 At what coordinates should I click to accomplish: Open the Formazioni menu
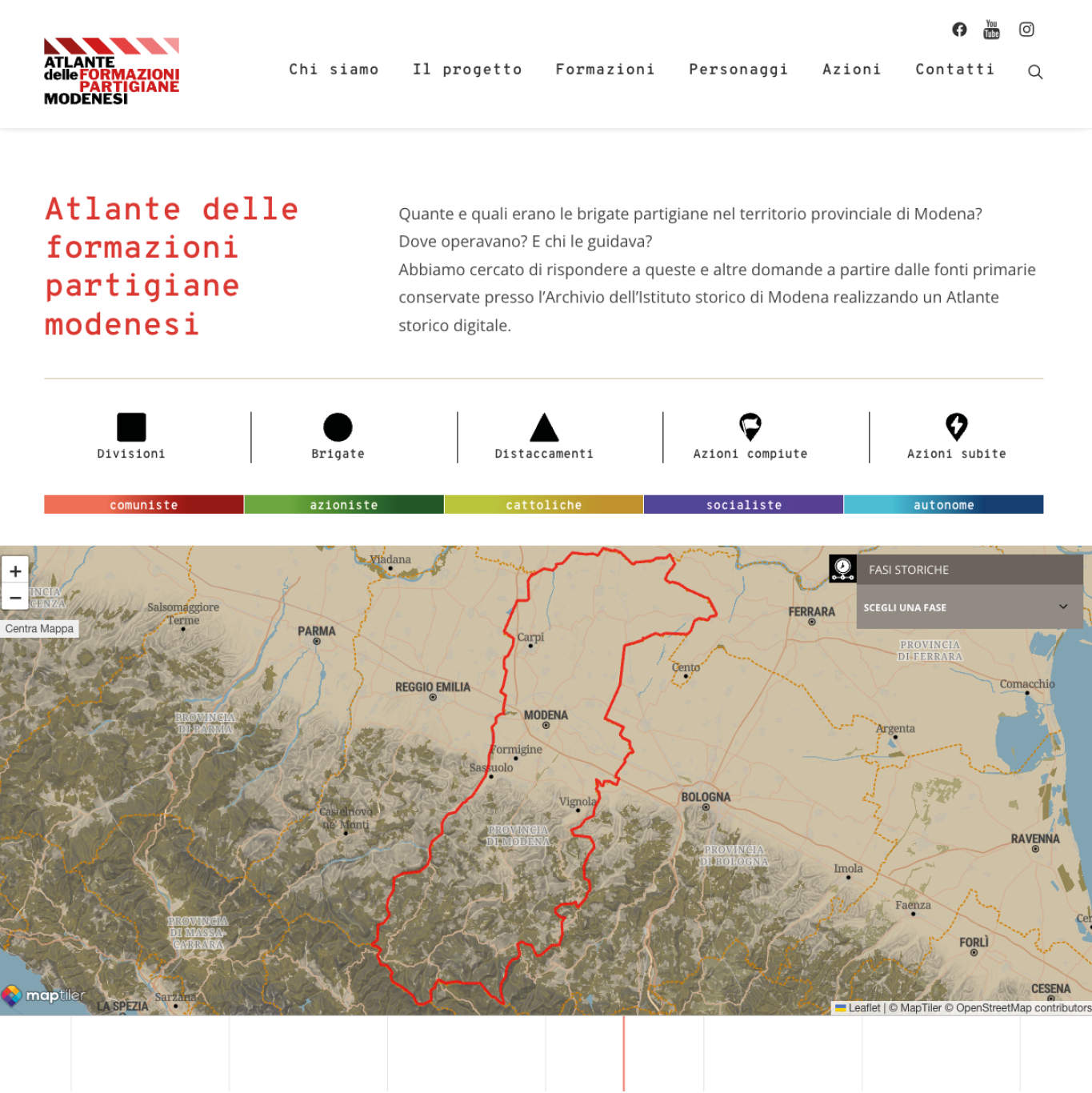[605, 70]
